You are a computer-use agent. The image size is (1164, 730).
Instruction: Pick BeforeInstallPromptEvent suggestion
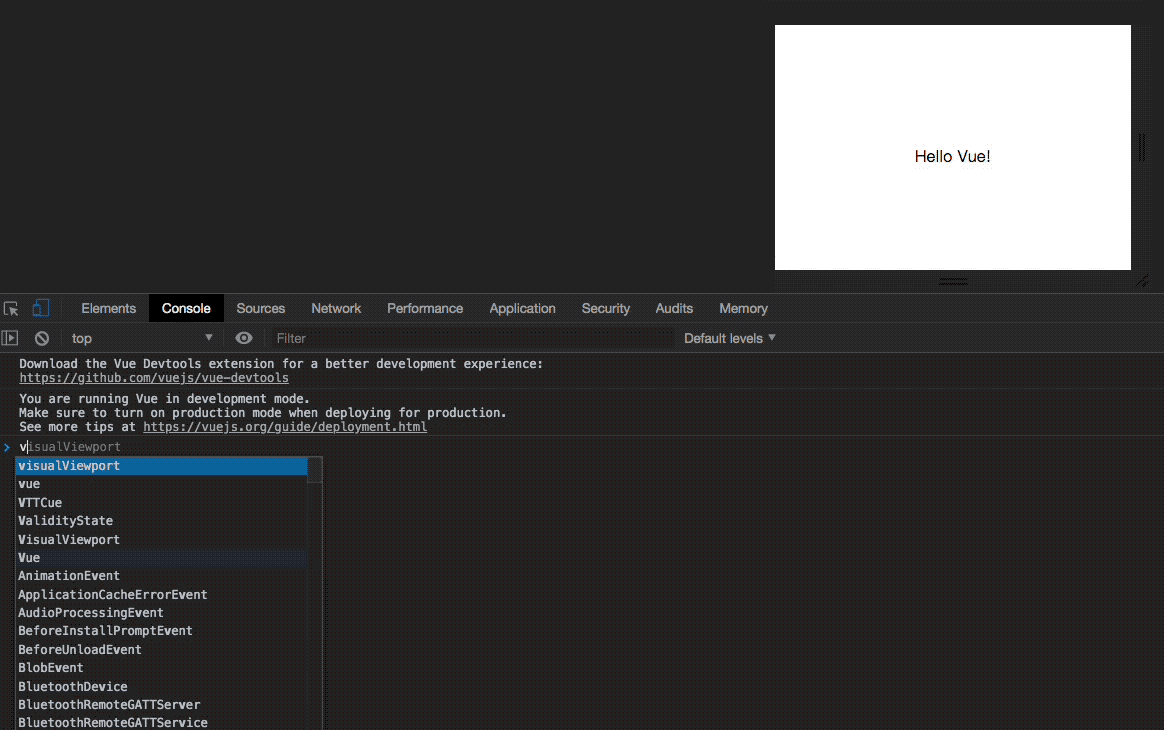click(161, 630)
